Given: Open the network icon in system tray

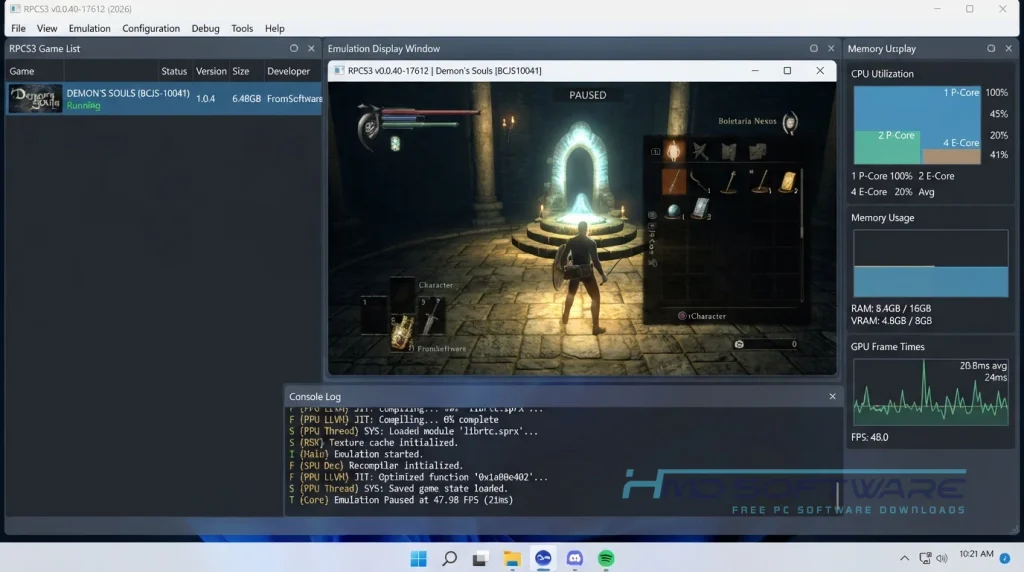Looking at the screenshot, I should [x=925, y=558].
